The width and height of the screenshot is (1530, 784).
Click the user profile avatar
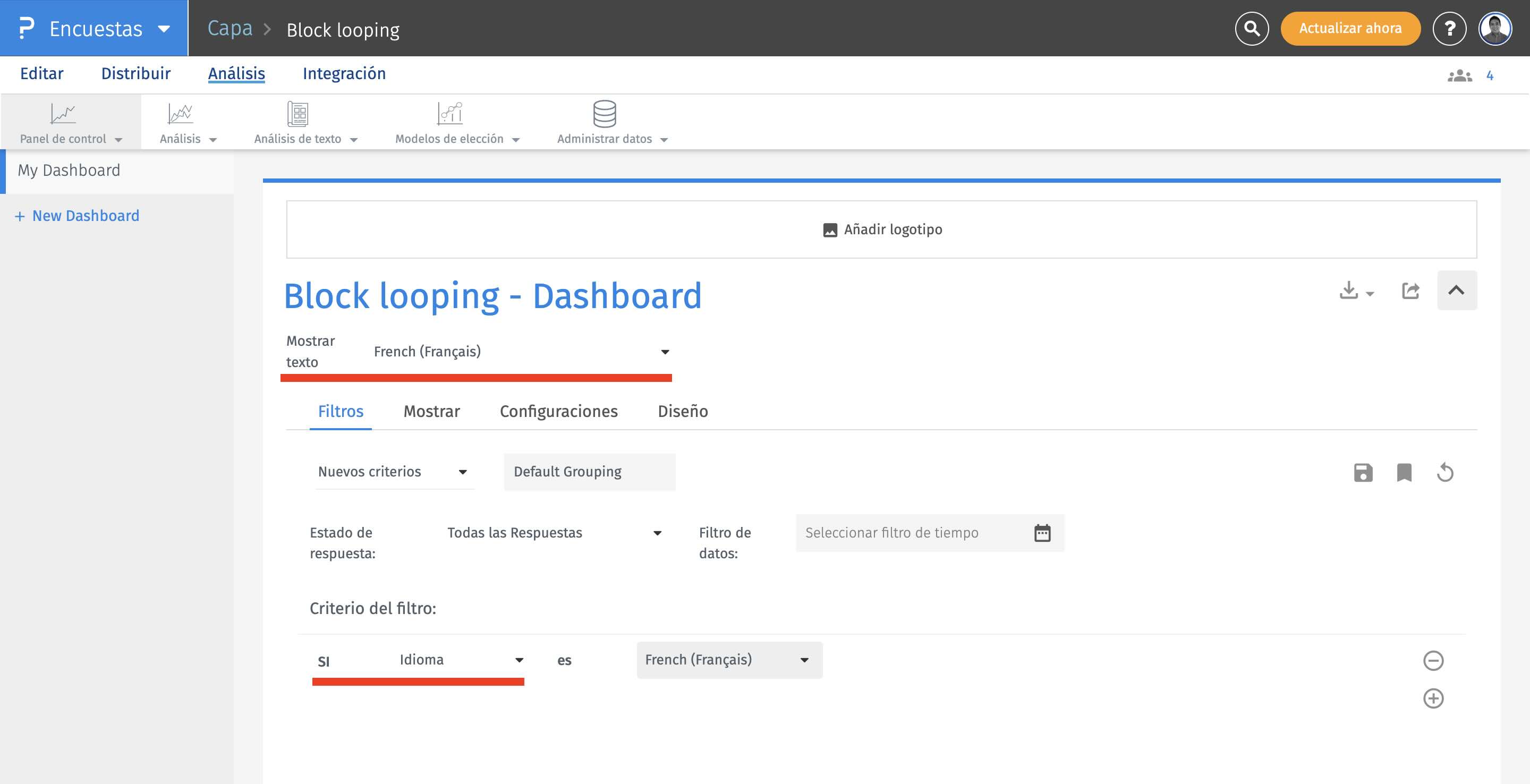pos(1495,29)
